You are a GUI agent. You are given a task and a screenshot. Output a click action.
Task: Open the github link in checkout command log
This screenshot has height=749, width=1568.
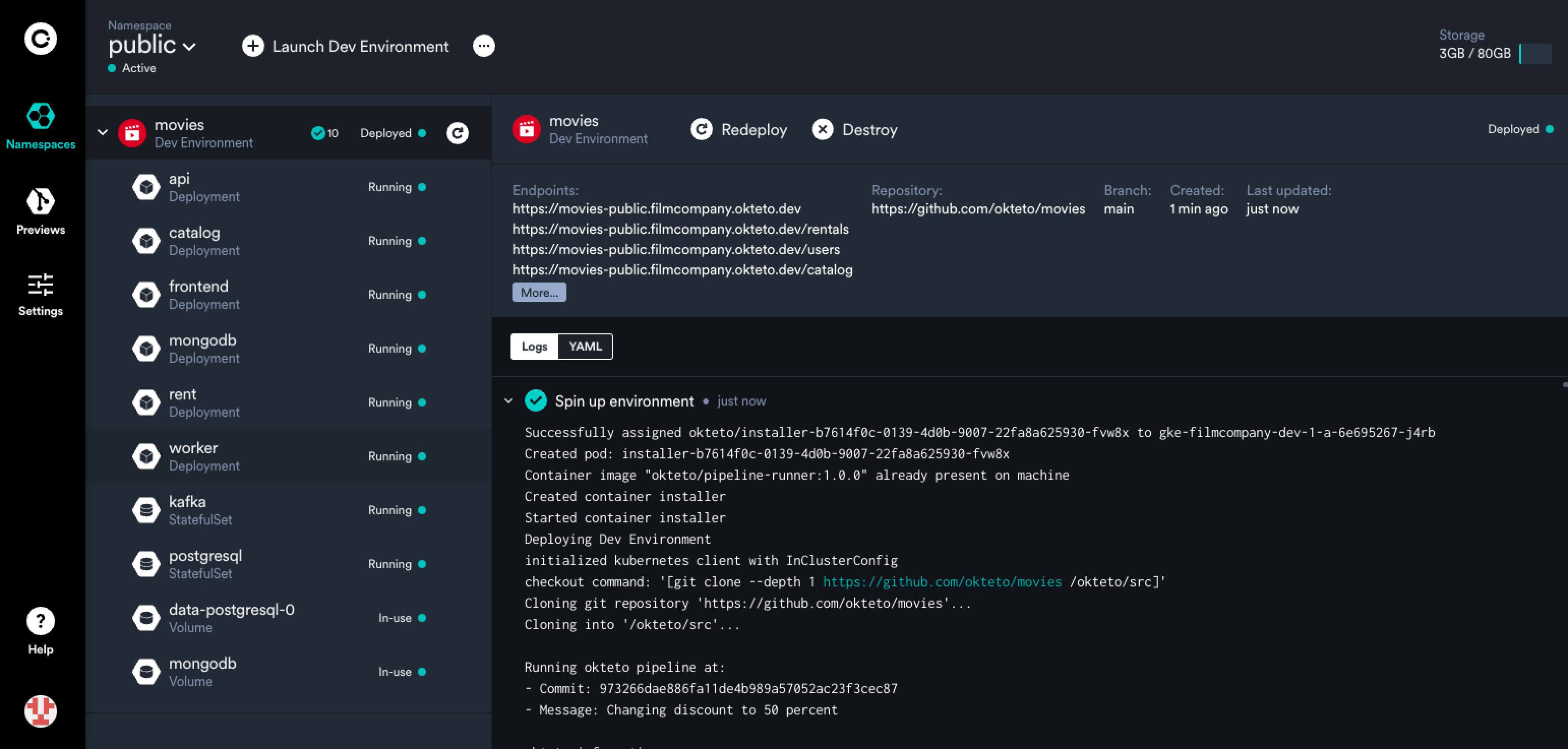[x=942, y=582]
